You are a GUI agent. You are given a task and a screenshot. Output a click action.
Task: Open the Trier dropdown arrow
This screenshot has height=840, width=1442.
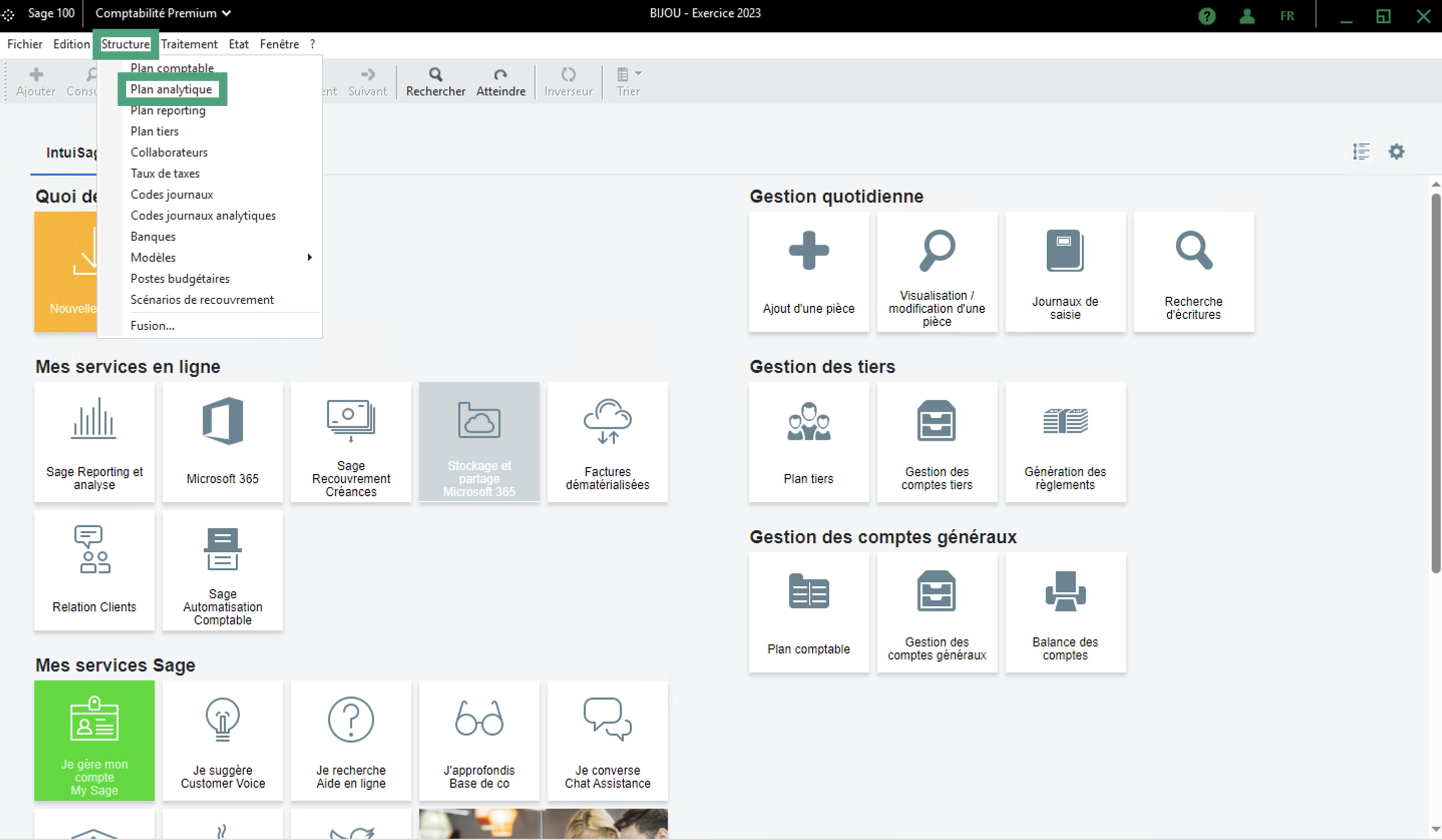click(x=639, y=74)
